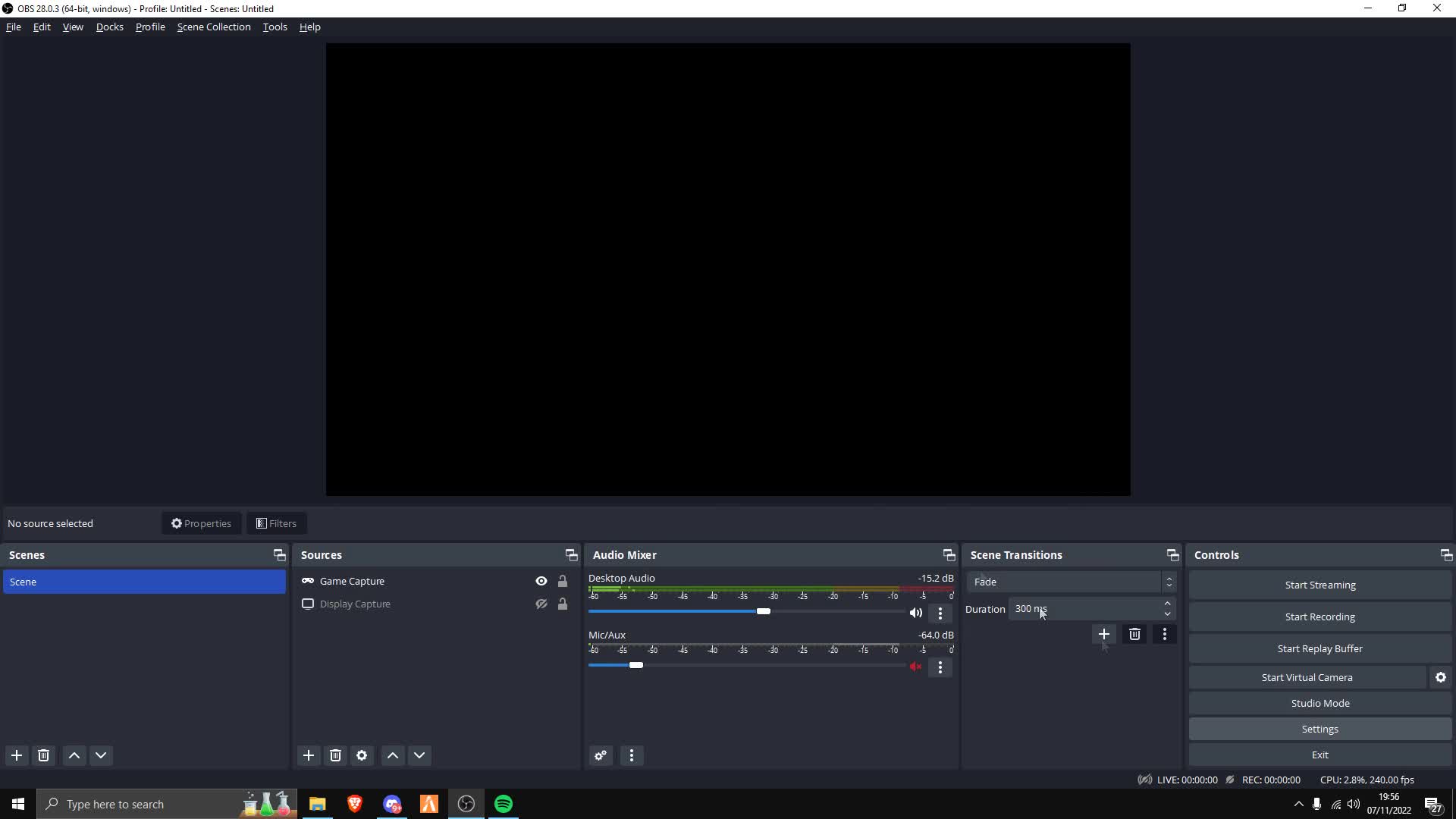The image size is (1456, 819).
Task: Open the Audio Mixer options menu
Action: point(631,755)
